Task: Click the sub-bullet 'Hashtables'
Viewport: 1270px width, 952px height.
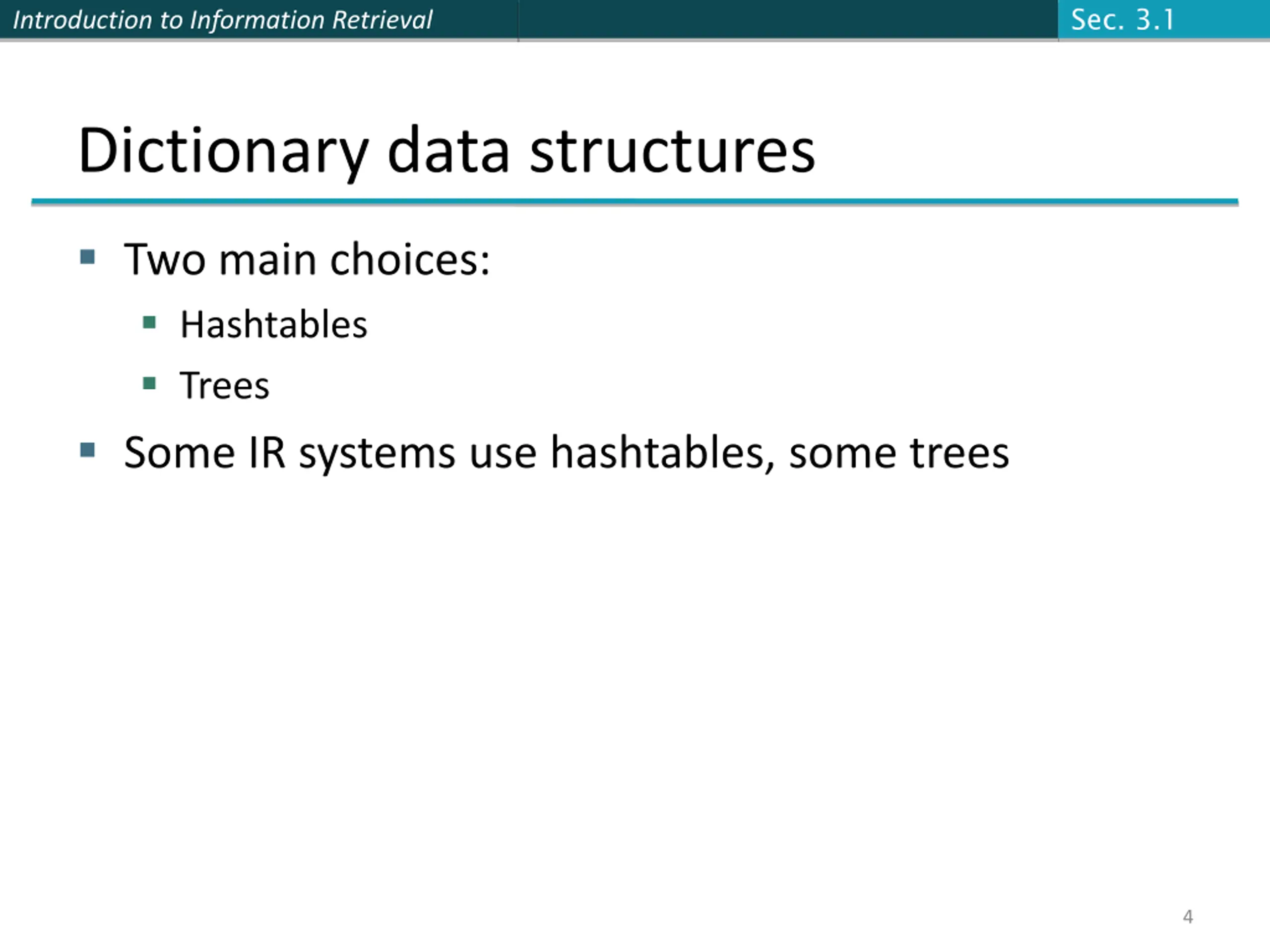Action: click(273, 325)
